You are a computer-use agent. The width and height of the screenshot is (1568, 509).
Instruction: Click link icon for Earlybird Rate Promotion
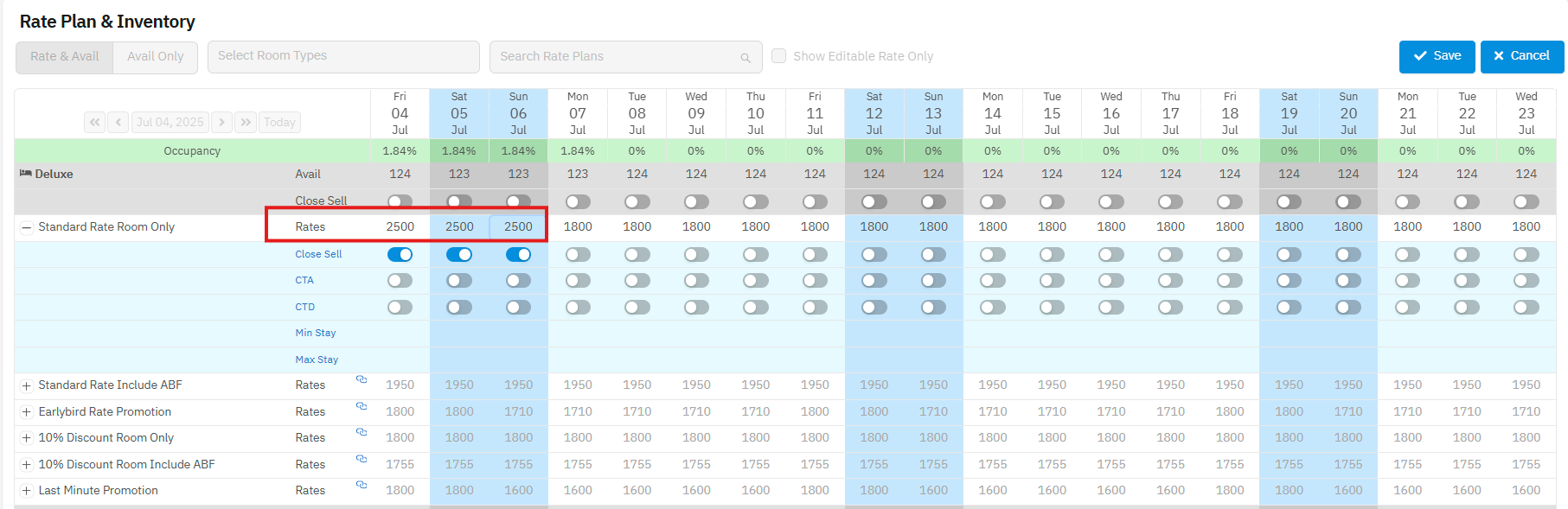click(x=362, y=406)
